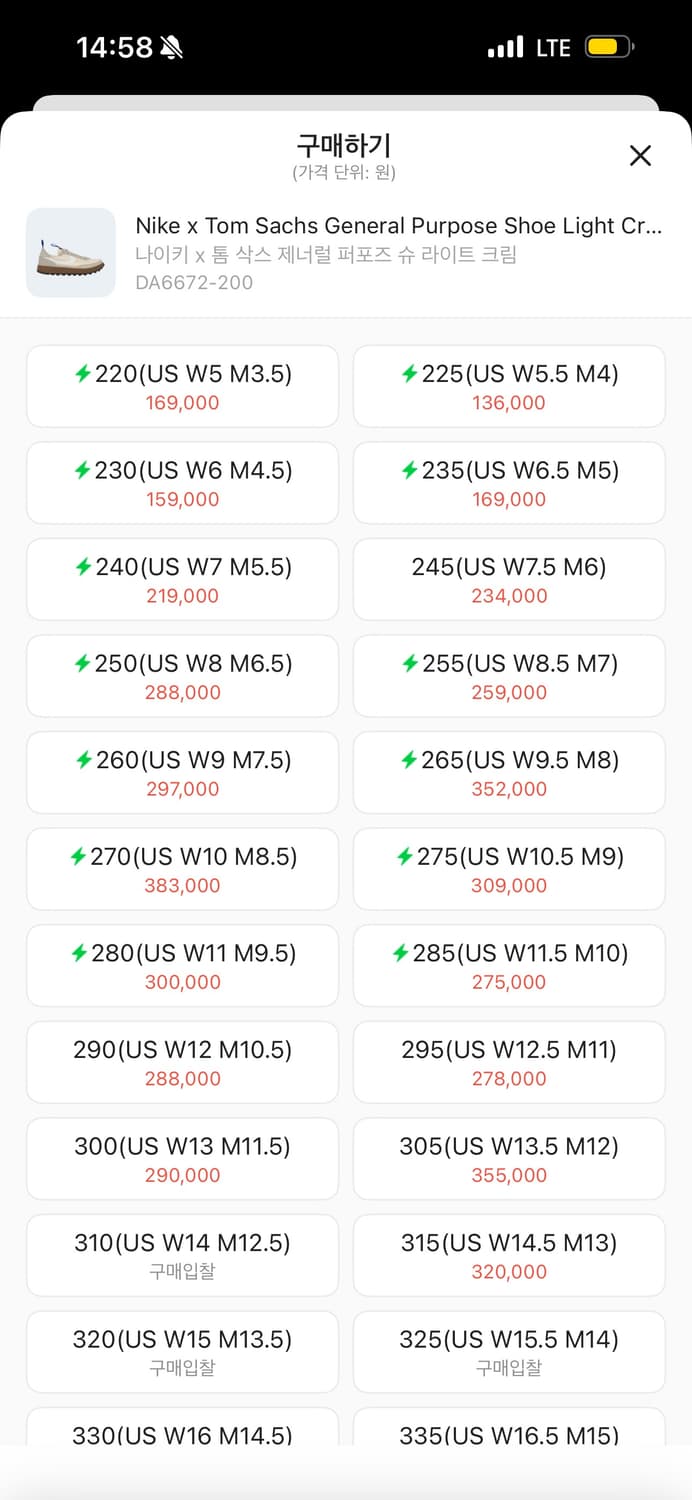Close the purchase sheet with X icon
Viewport: 692px width, 1500px height.
pos(640,155)
